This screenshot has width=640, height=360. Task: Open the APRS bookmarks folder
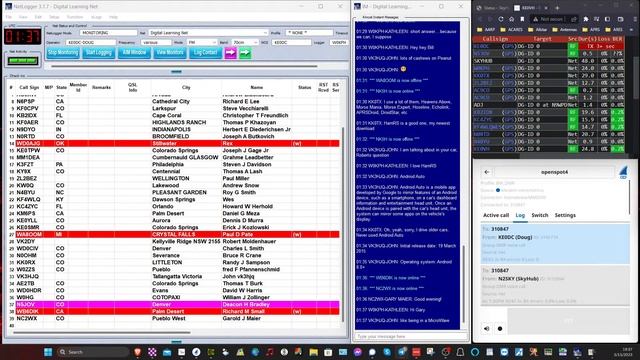click(x=591, y=29)
